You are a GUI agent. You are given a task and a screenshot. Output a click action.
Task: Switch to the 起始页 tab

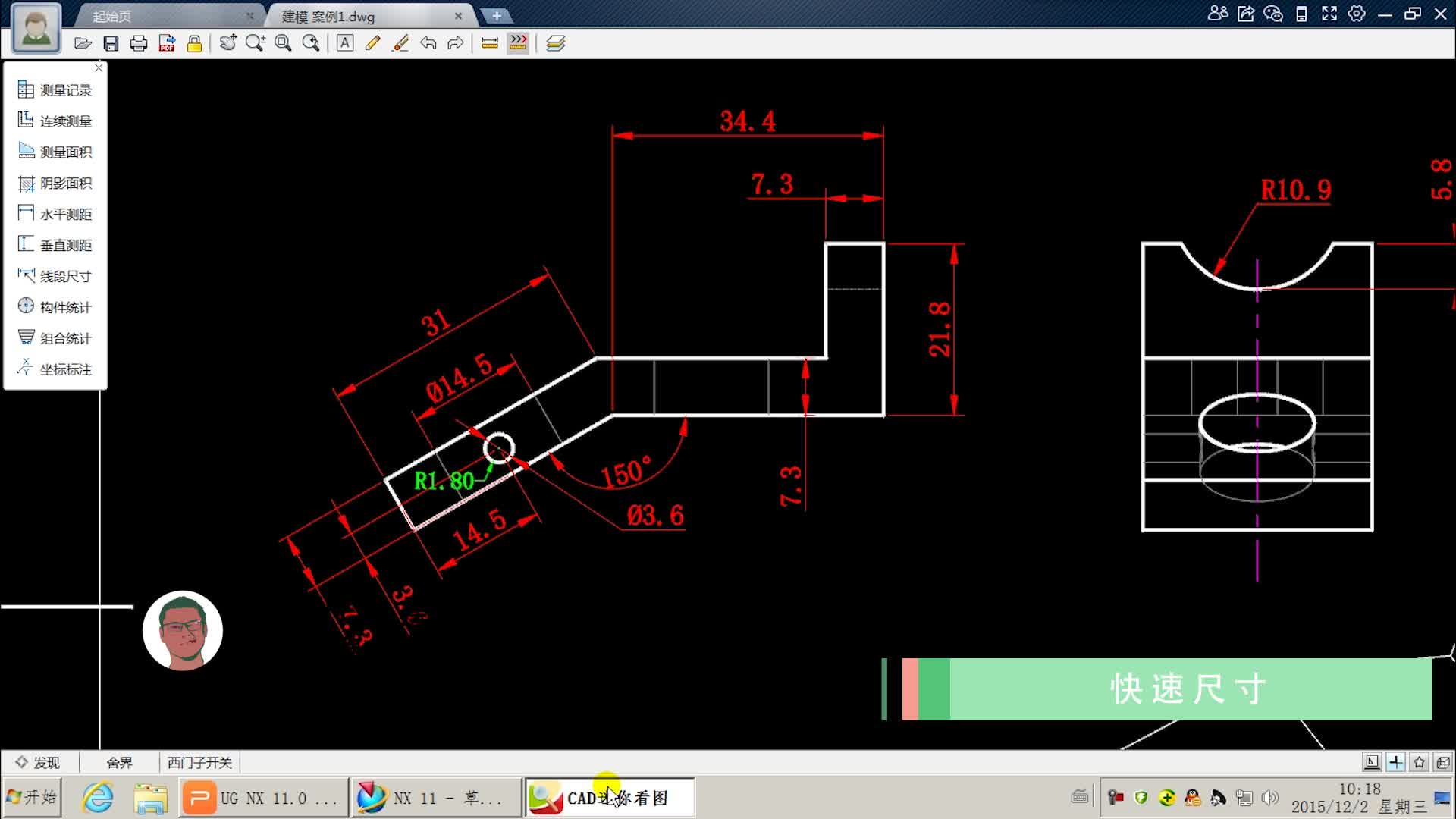pos(111,16)
